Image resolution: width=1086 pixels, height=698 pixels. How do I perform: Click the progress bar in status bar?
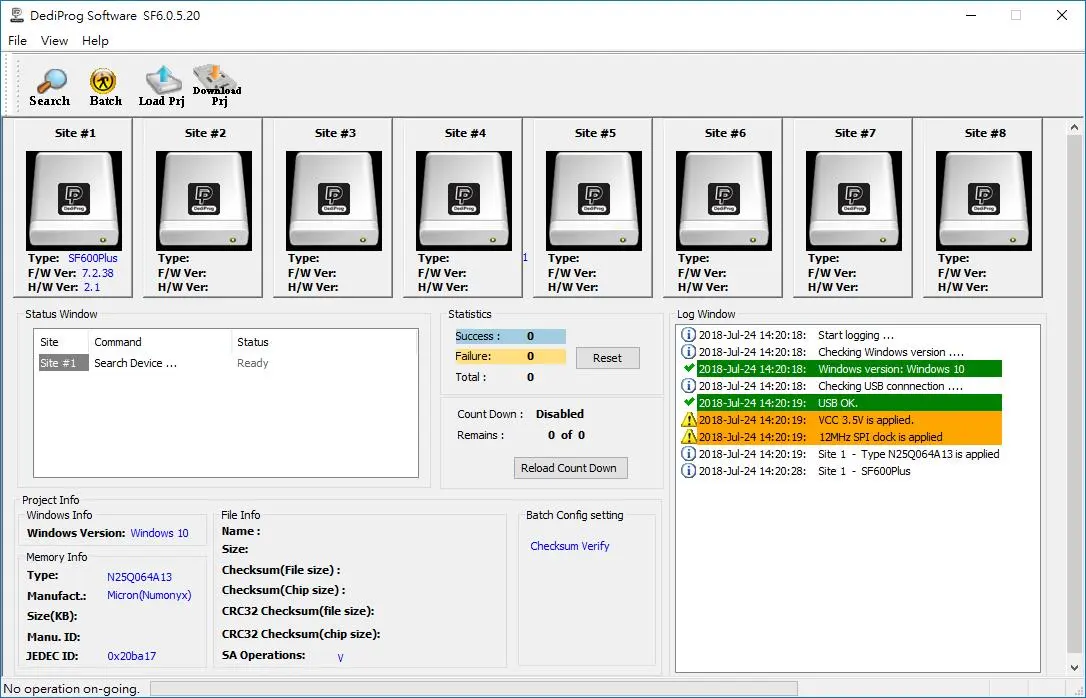(473, 688)
